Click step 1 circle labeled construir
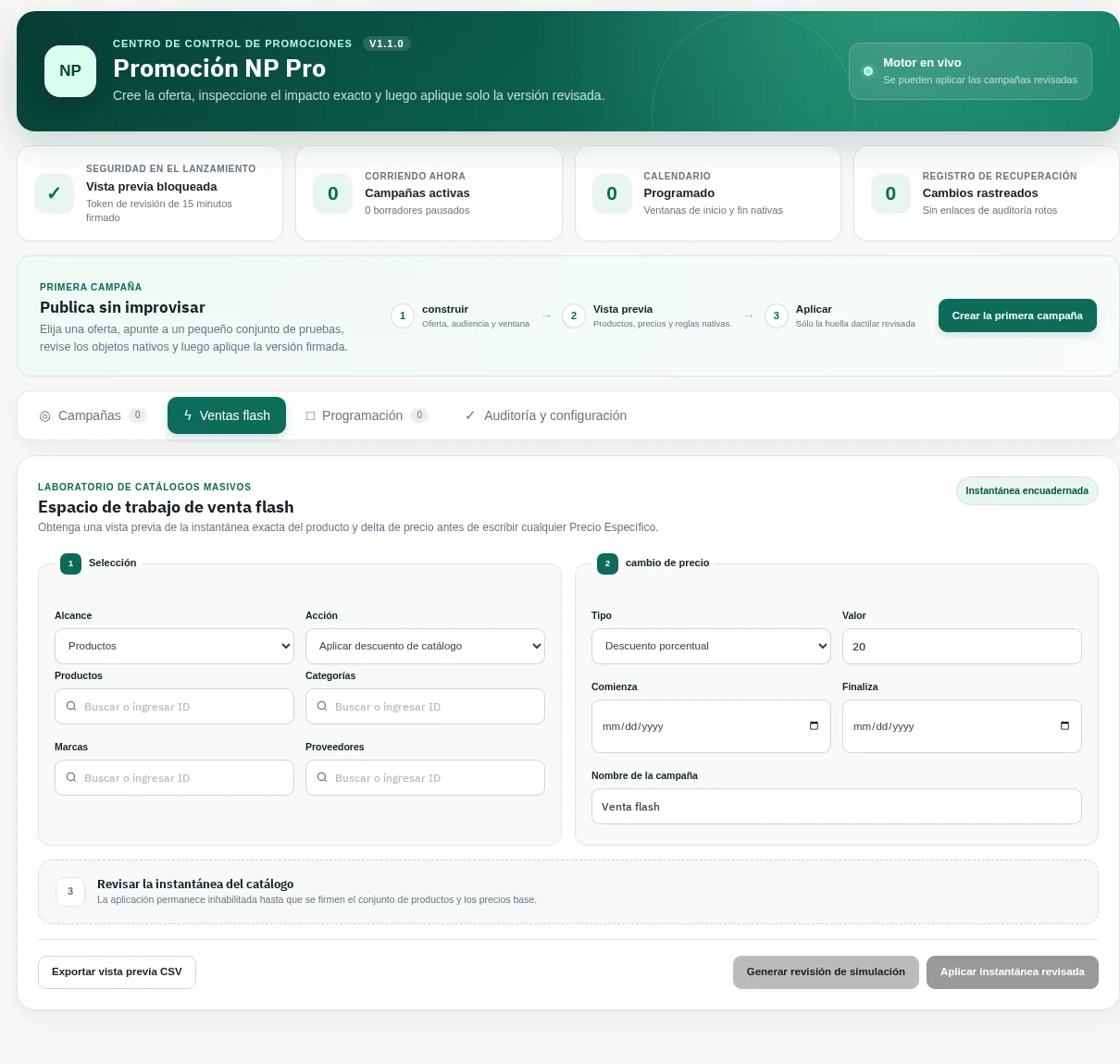 (x=403, y=315)
